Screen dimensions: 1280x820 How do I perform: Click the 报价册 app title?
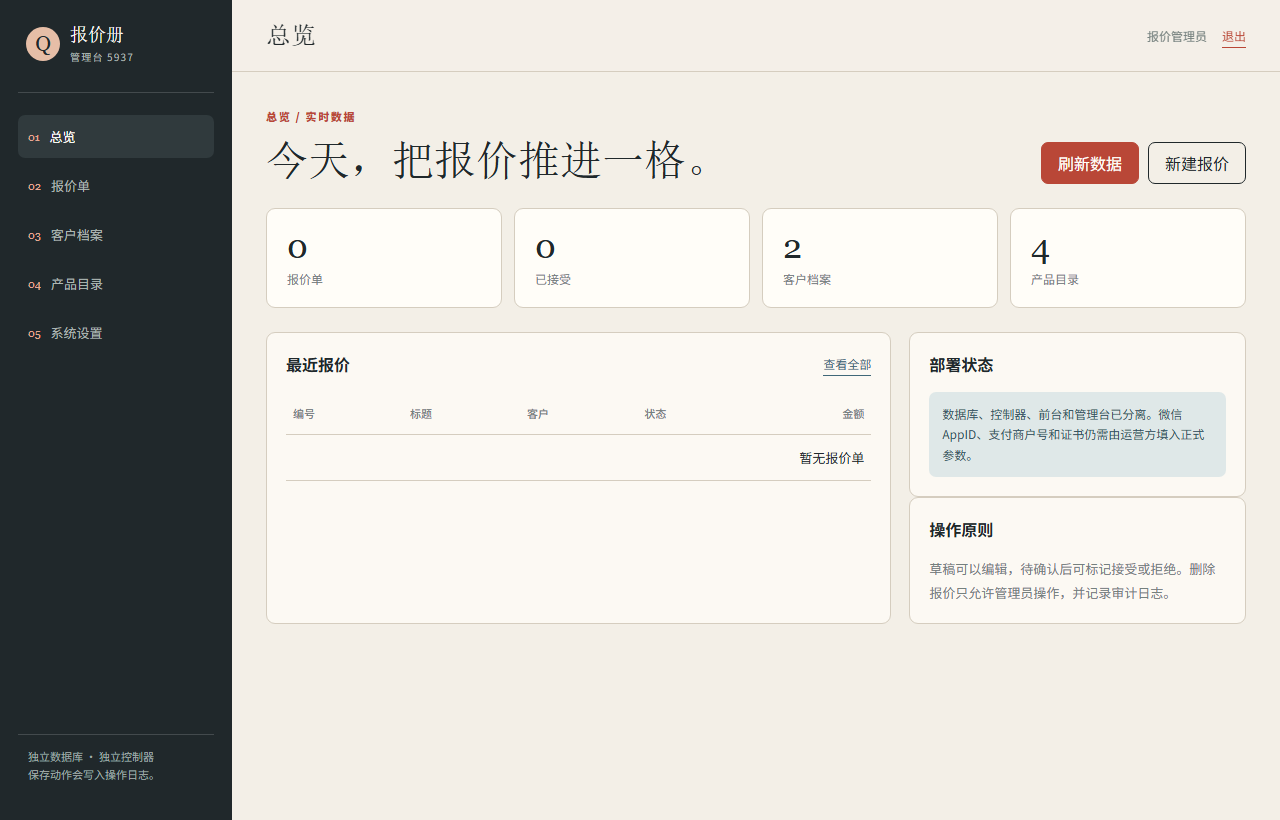click(97, 35)
